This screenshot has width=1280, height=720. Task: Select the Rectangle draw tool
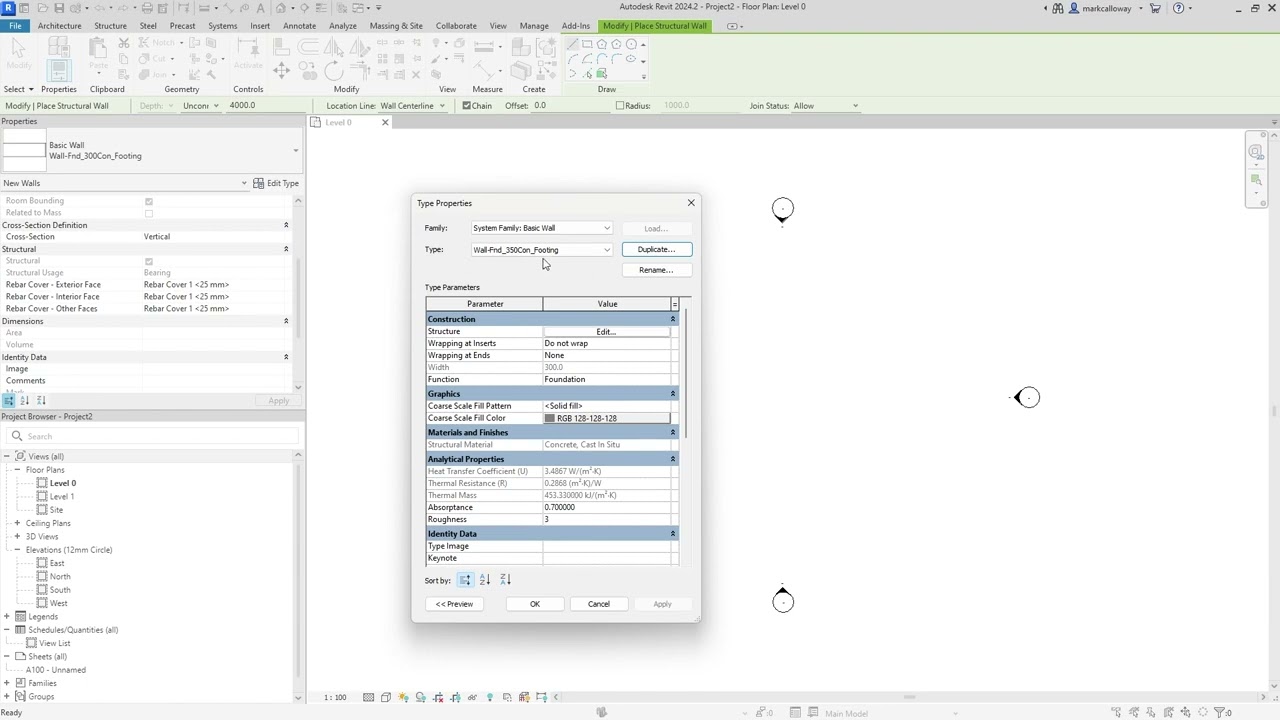(x=587, y=45)
